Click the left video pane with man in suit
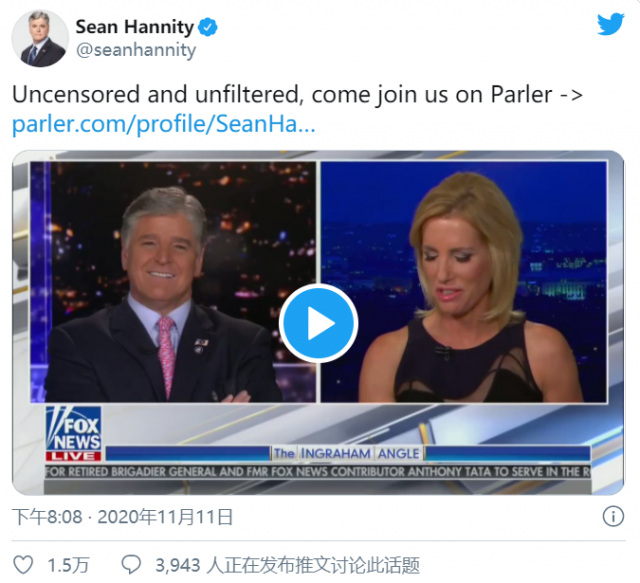The width and height of the screenshot is (640, 583). pos(173,282)
